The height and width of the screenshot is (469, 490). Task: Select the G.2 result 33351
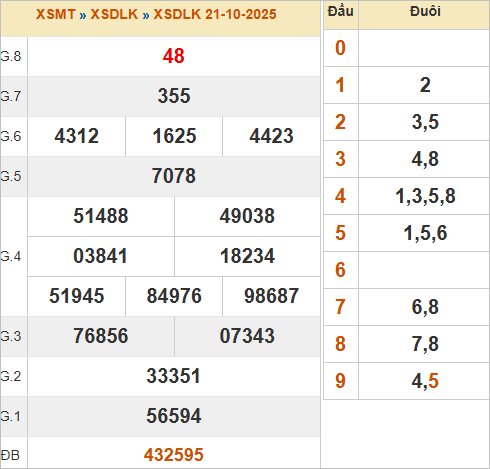pyautogui.click(x=173, y=376)
